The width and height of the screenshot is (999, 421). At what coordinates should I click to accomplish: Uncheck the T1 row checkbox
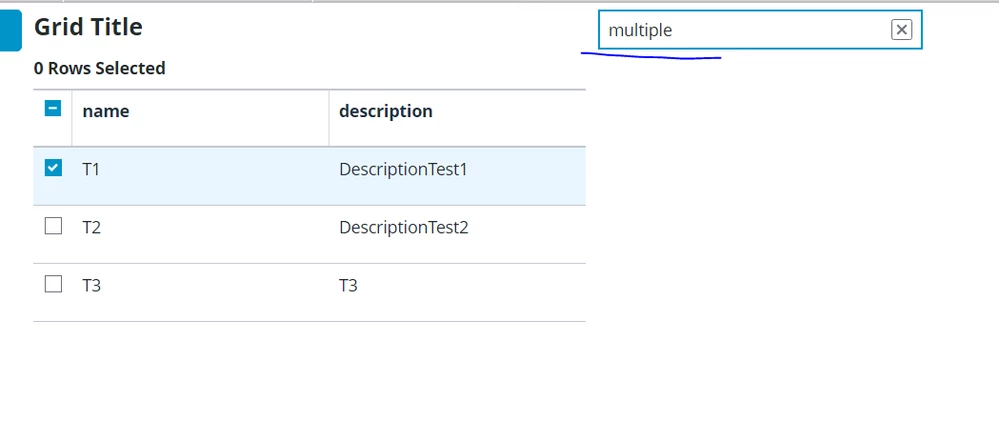pyautogui.click(x=53, y=168)
